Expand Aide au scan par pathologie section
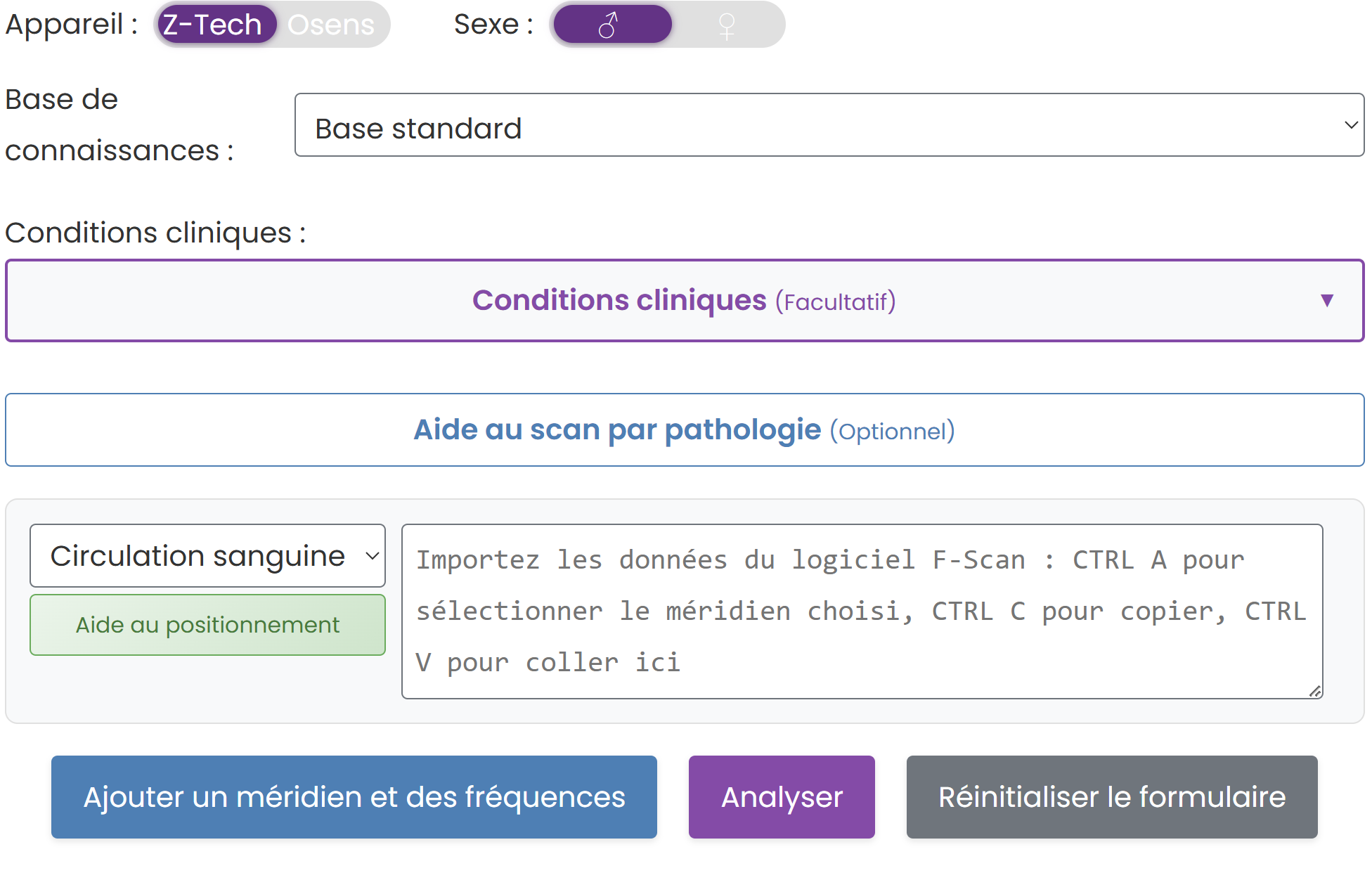 (684, 429)
